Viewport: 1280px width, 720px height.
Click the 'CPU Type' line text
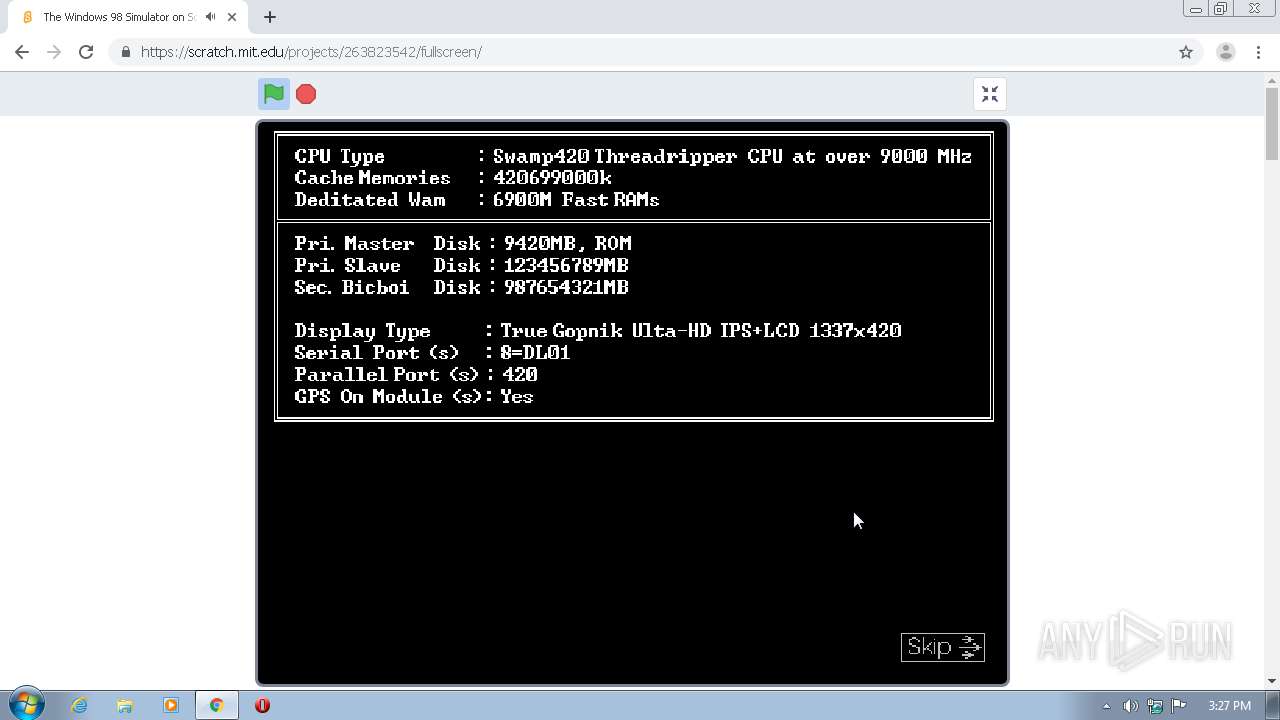point(633,156)
